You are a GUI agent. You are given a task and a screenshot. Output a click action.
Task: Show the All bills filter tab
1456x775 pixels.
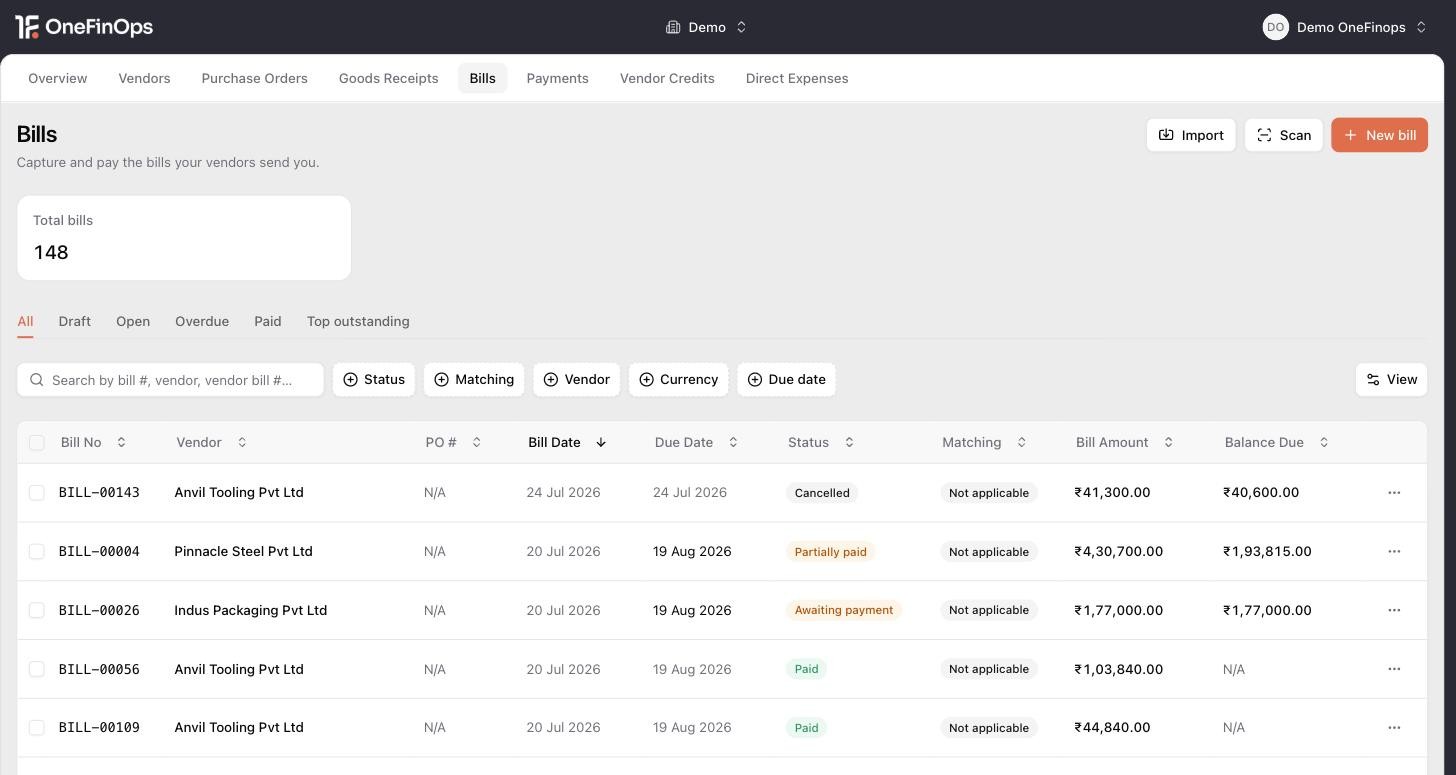(25, 321)
